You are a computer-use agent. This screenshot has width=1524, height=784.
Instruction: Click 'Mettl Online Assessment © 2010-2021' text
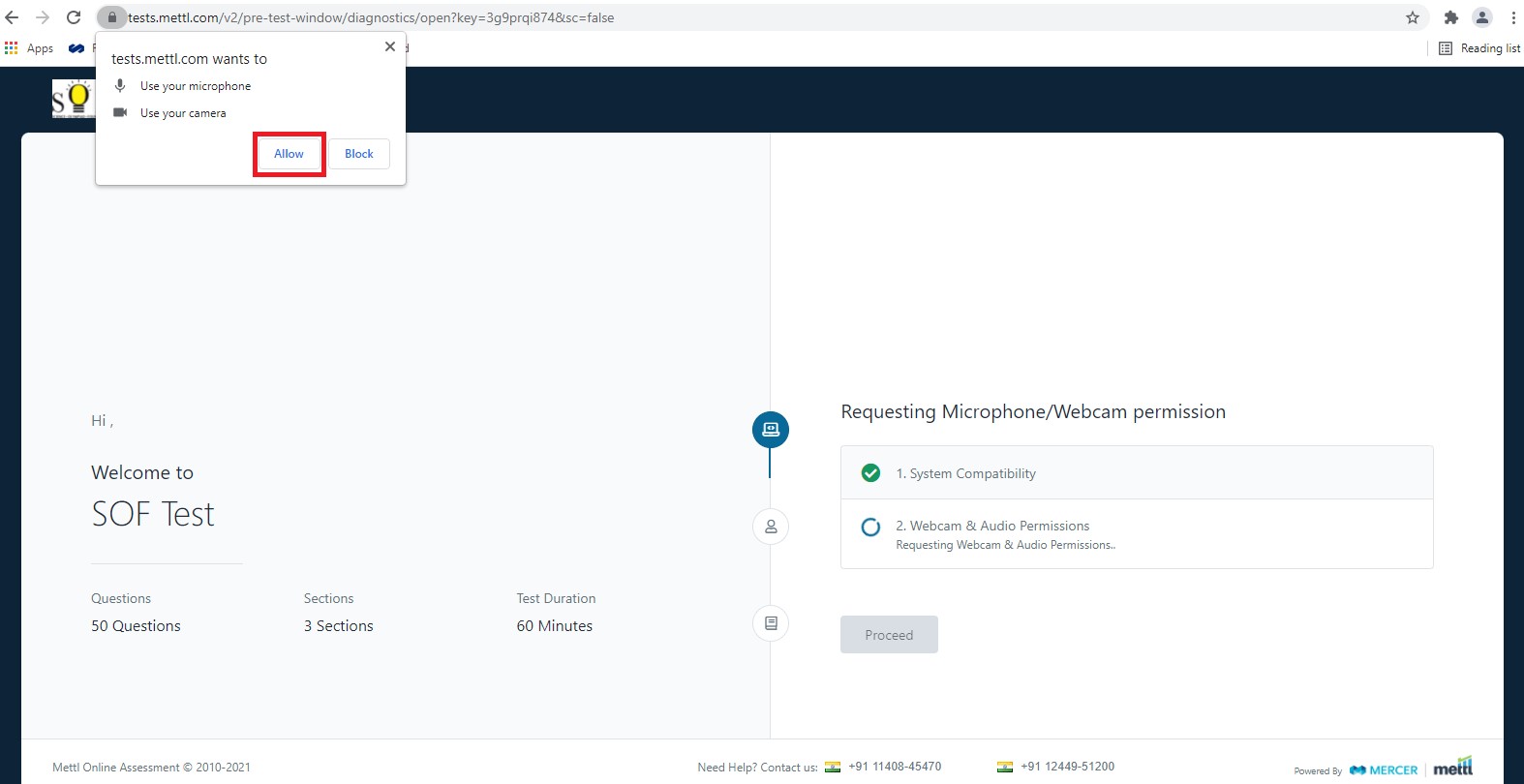coord(151,768)
